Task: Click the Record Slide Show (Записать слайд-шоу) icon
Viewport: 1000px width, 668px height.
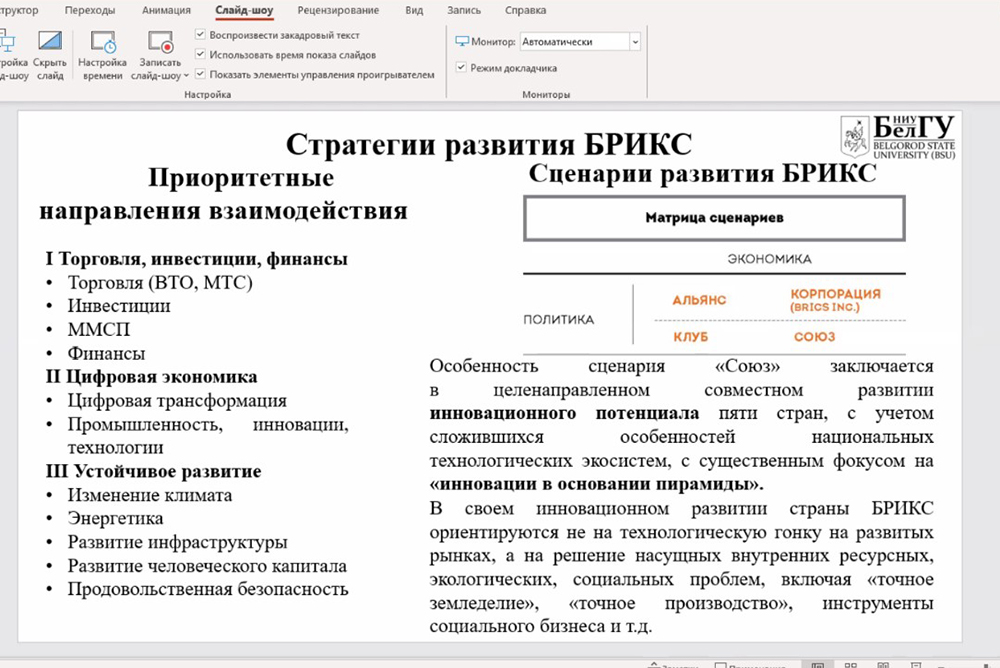Action: pos(160,43)
